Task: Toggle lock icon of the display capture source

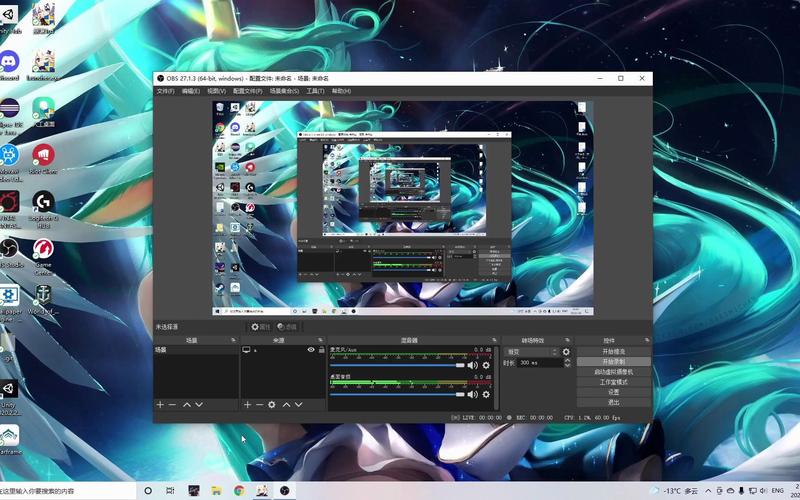Action: 321,350
